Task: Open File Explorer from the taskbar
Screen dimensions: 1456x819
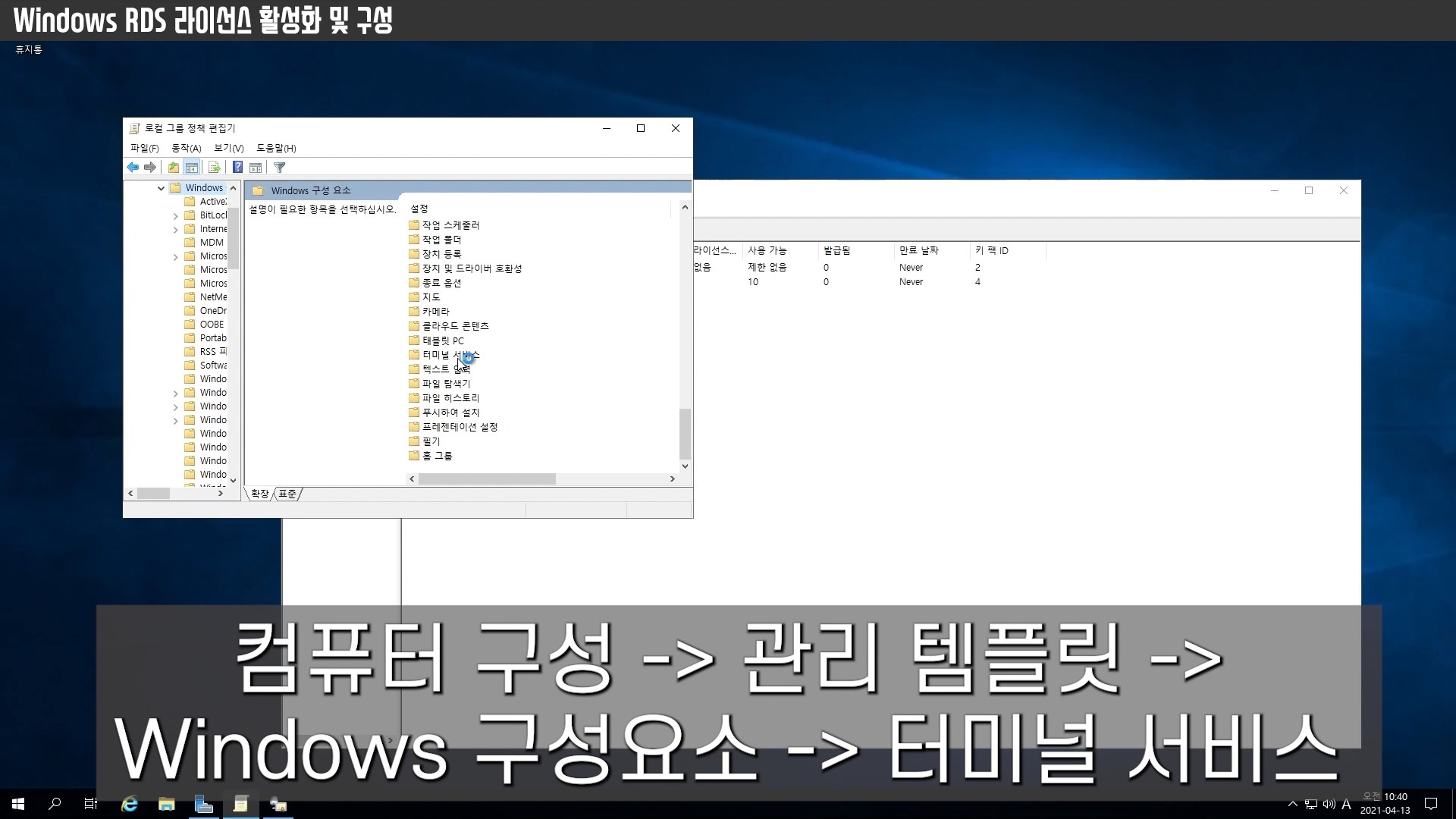Action: click(166, 804)
